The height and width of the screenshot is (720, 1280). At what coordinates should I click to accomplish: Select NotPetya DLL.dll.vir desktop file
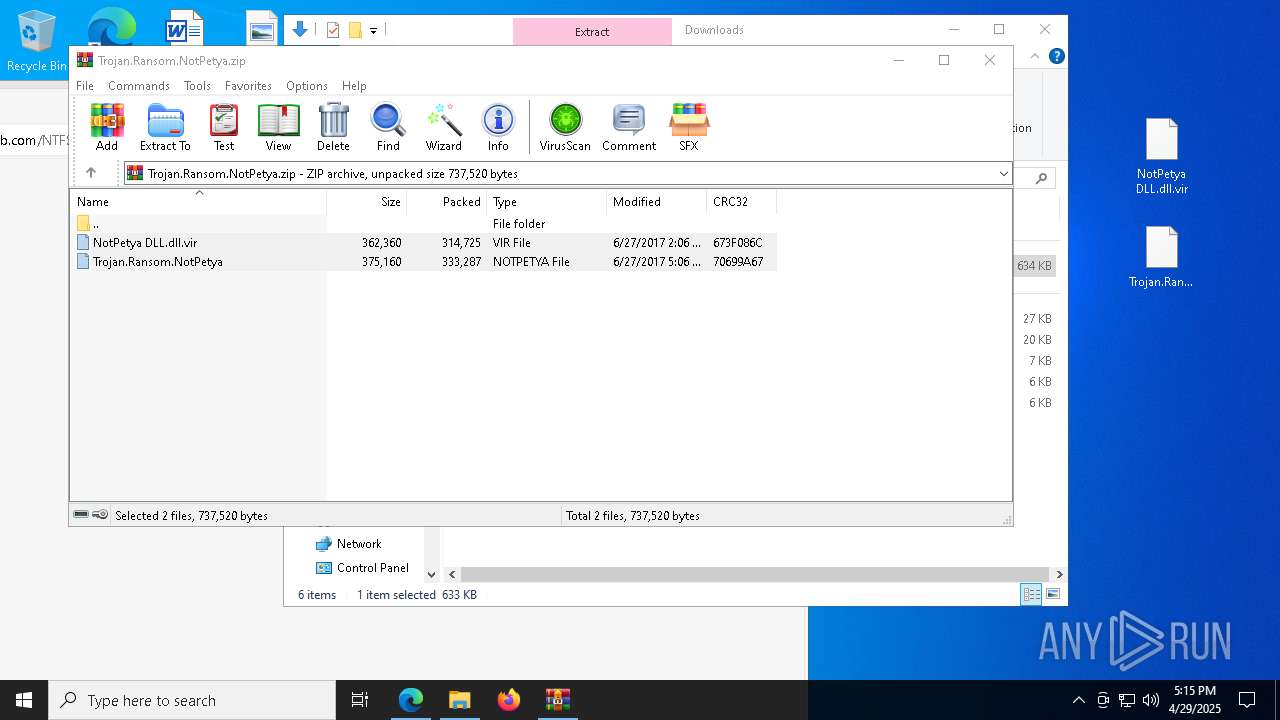[1162, 157]
